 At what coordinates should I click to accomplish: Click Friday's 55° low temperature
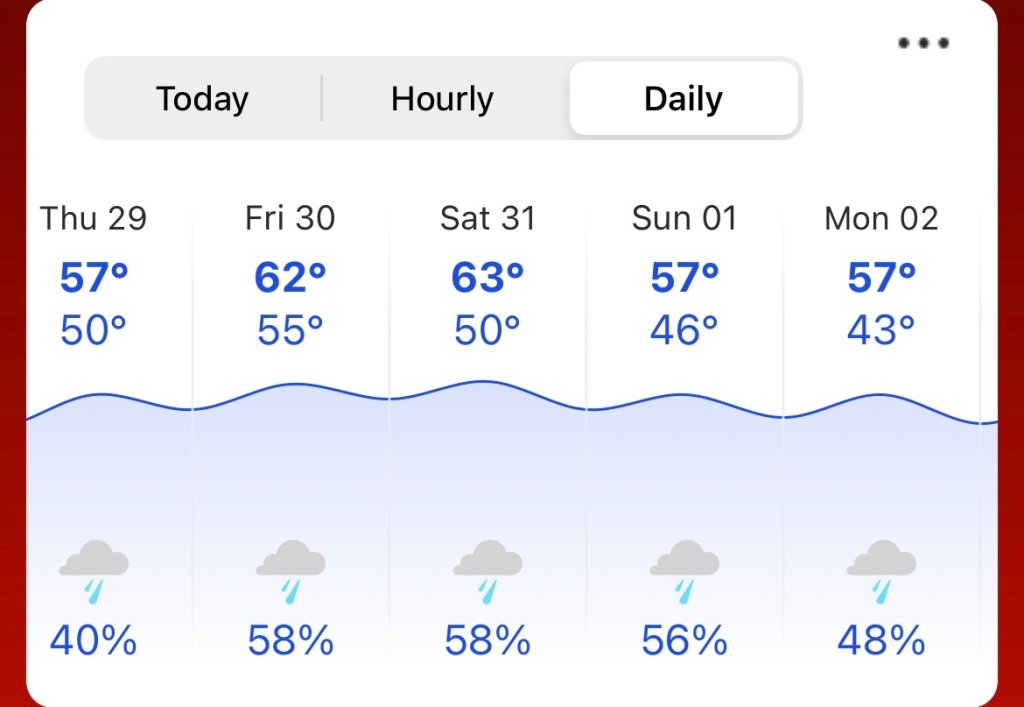pyautogui.click(x=290, y=330)
